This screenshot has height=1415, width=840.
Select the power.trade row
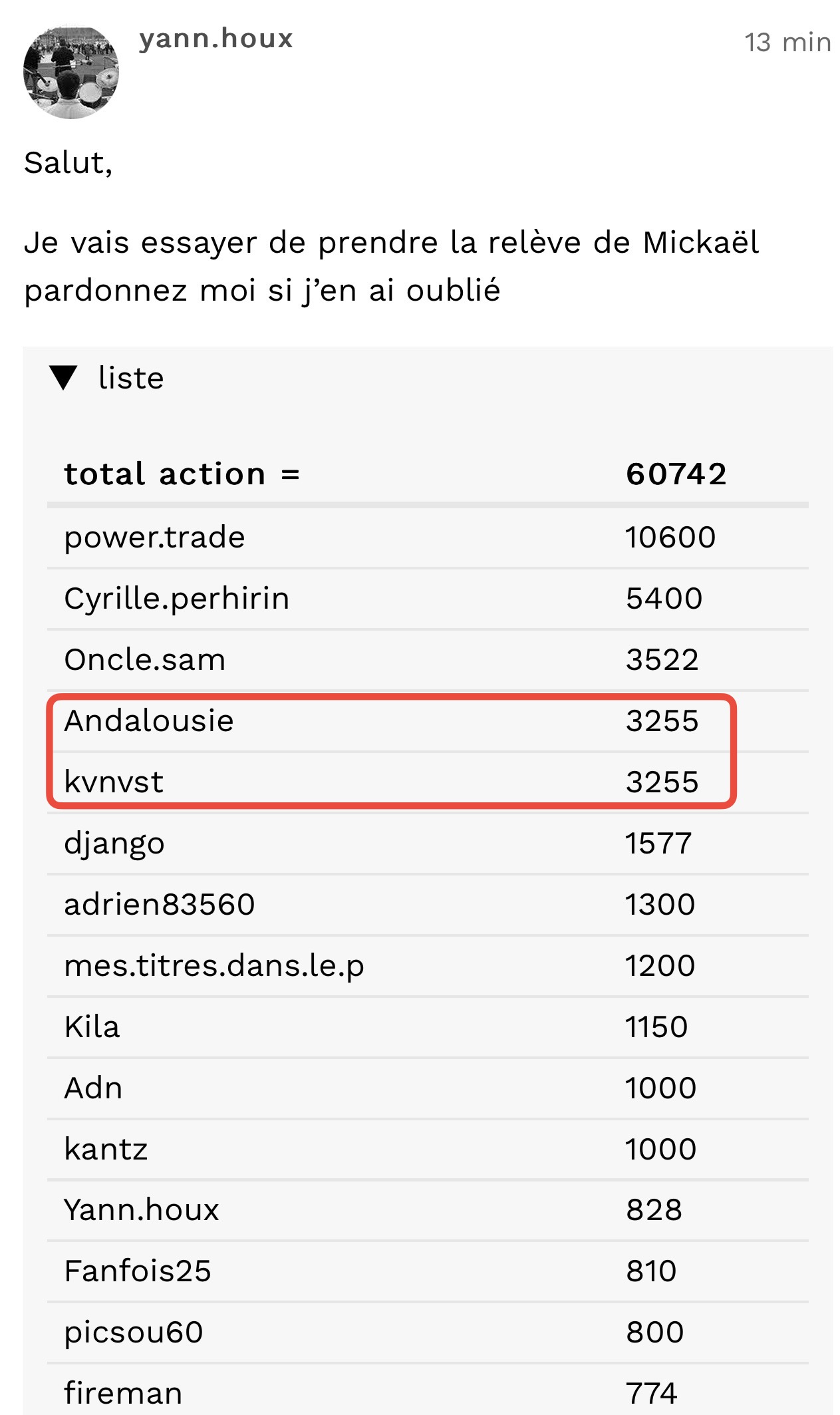(x=428, y=537)
